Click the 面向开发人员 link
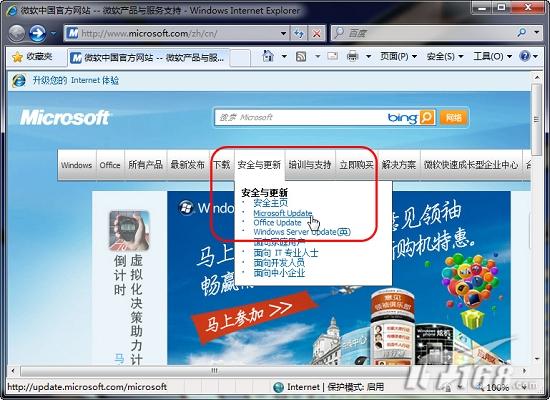Image resolution: width=550 pixels, height=400 pixels. [x=279, y=262]
